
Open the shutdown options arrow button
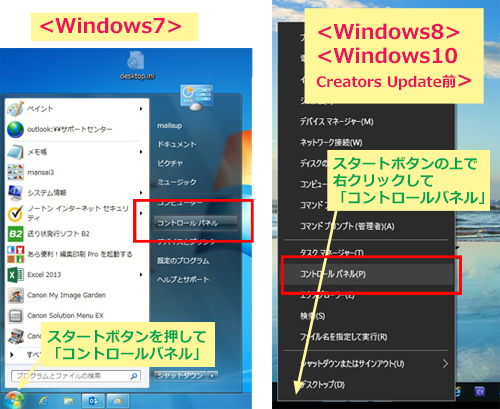click(x=212, y=376)
